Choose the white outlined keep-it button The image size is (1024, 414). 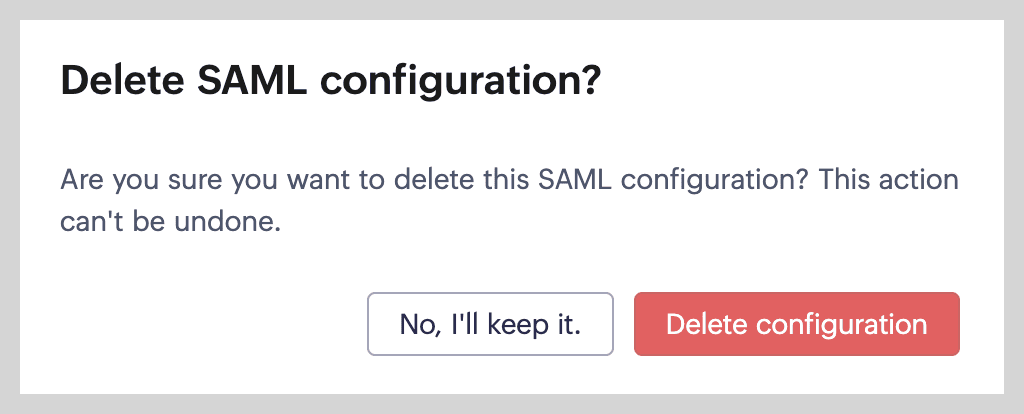point(490,324)
